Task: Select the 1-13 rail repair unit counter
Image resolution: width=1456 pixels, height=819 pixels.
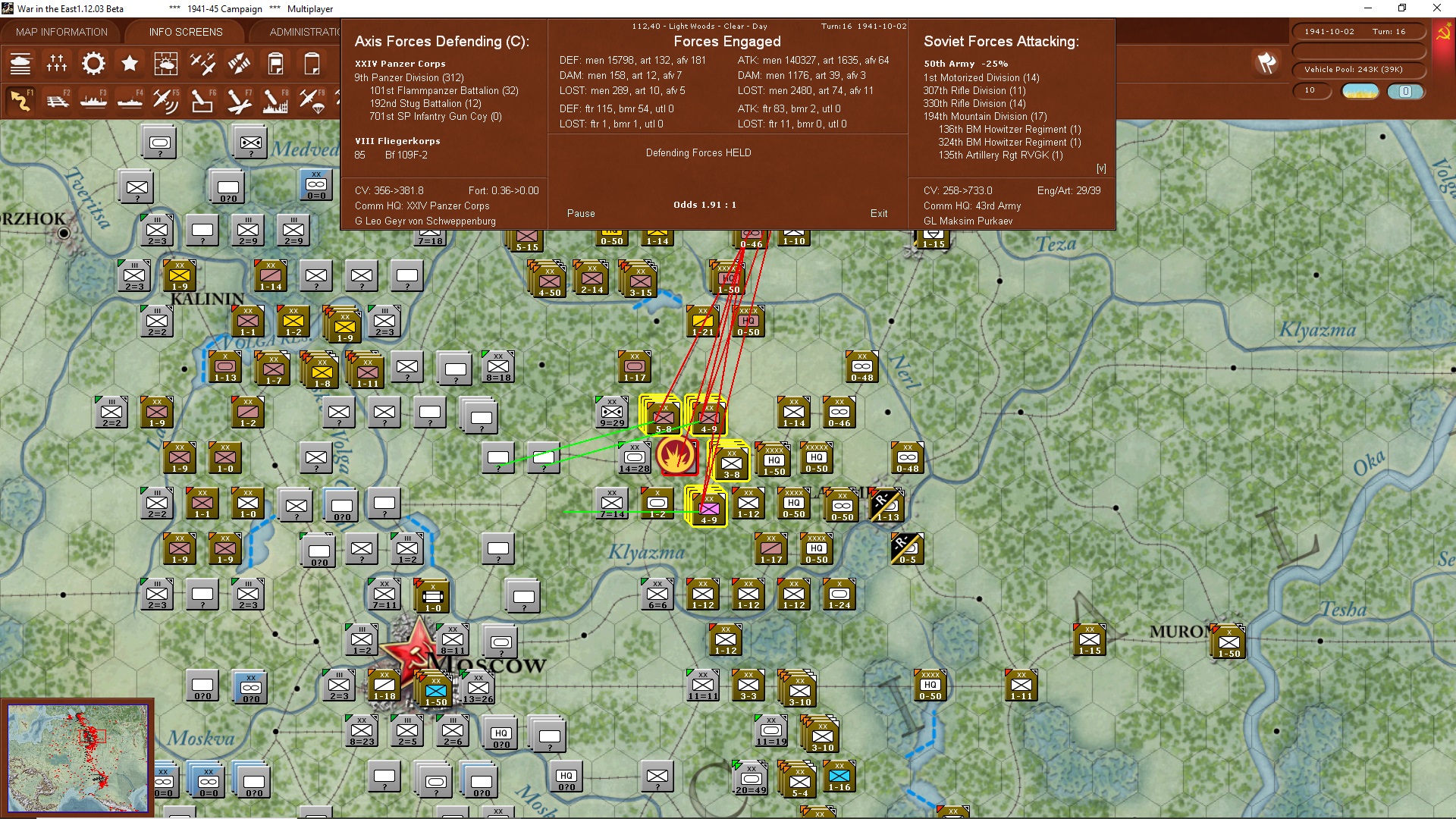Action: click(886, 505)
